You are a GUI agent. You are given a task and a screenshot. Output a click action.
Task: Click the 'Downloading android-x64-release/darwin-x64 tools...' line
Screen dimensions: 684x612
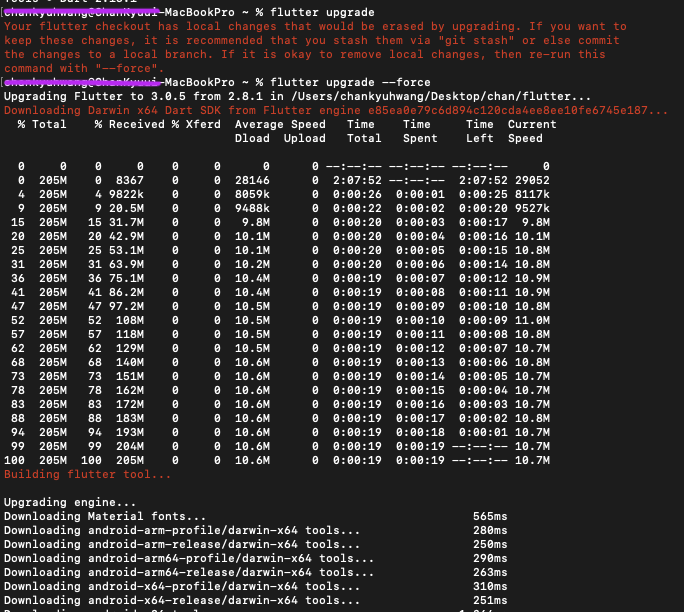click(182, 600)
